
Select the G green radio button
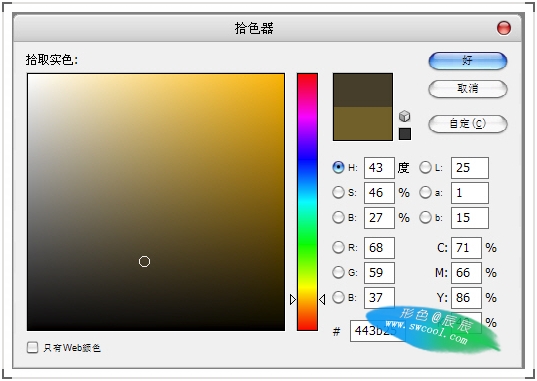point(338,272)
